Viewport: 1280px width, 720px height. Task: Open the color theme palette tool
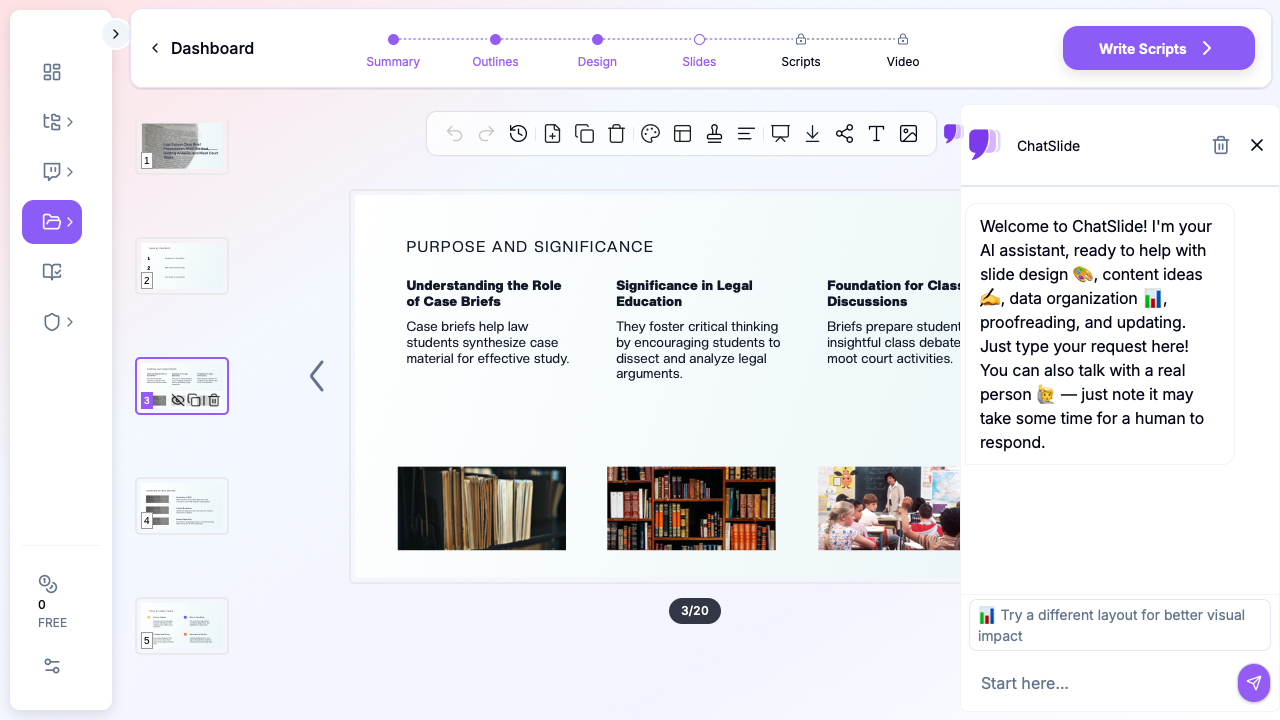pos(650,134)
